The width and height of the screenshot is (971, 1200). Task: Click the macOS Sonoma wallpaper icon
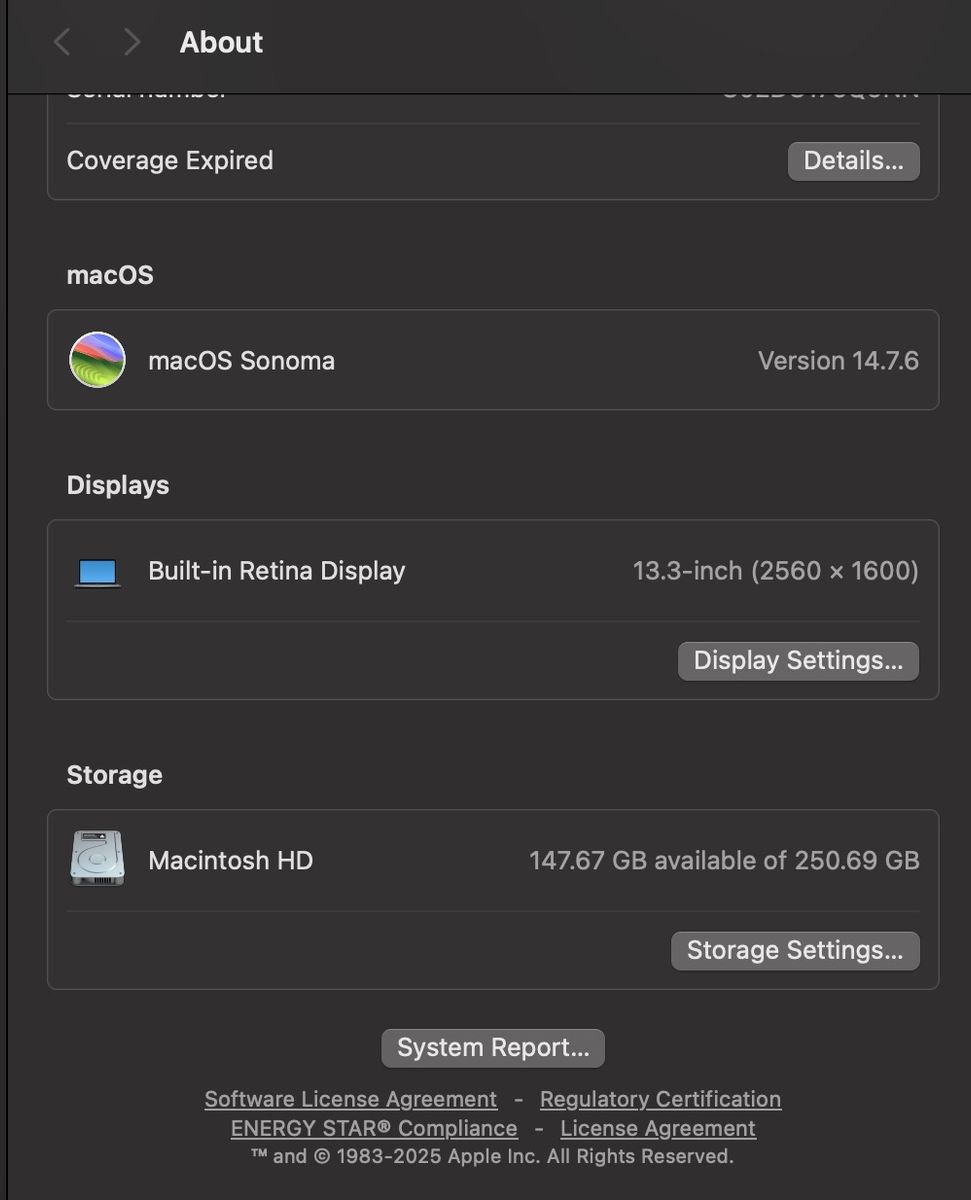coord(97,360)
